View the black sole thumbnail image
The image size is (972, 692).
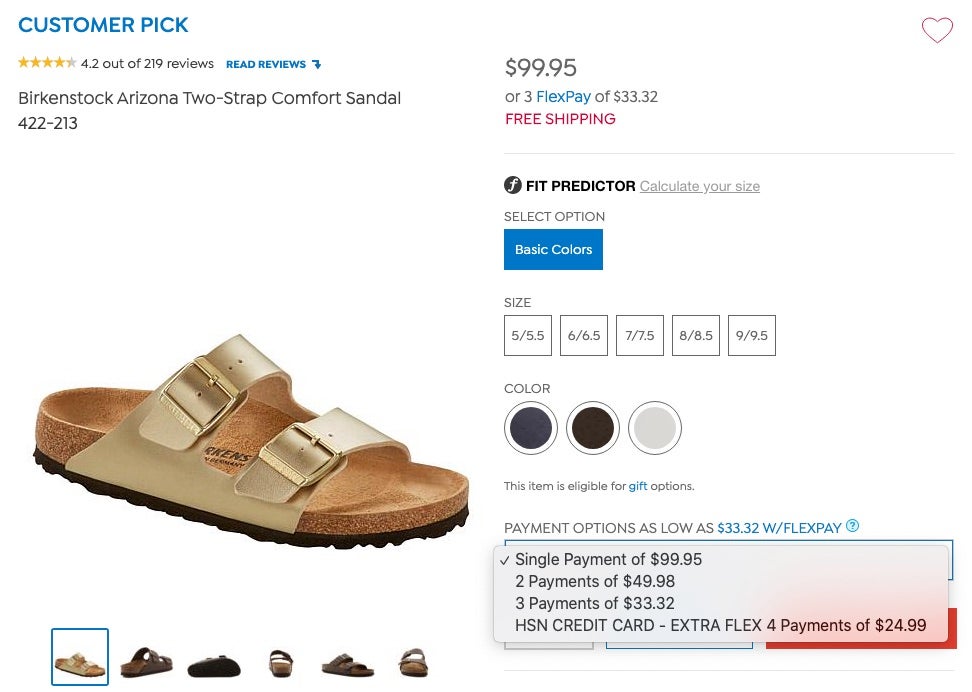coord(213,661)
